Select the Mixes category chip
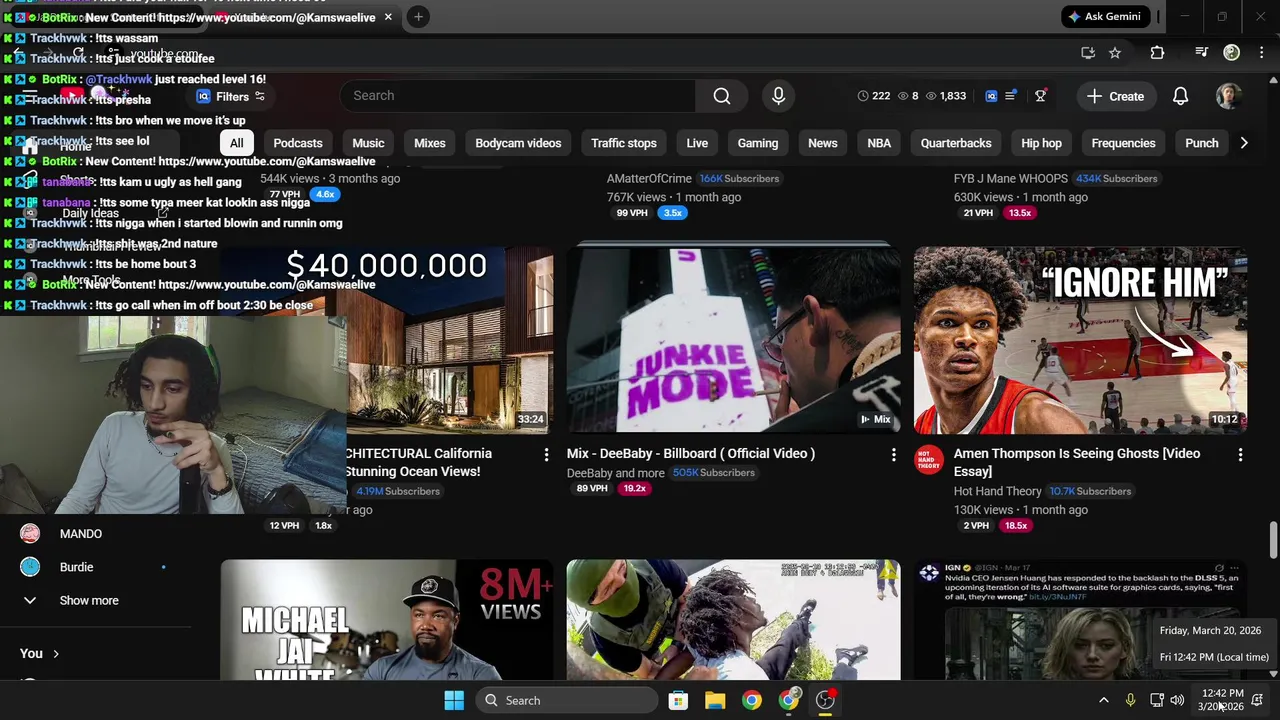This screenshot has width=1280, height=720. [430, 143]
